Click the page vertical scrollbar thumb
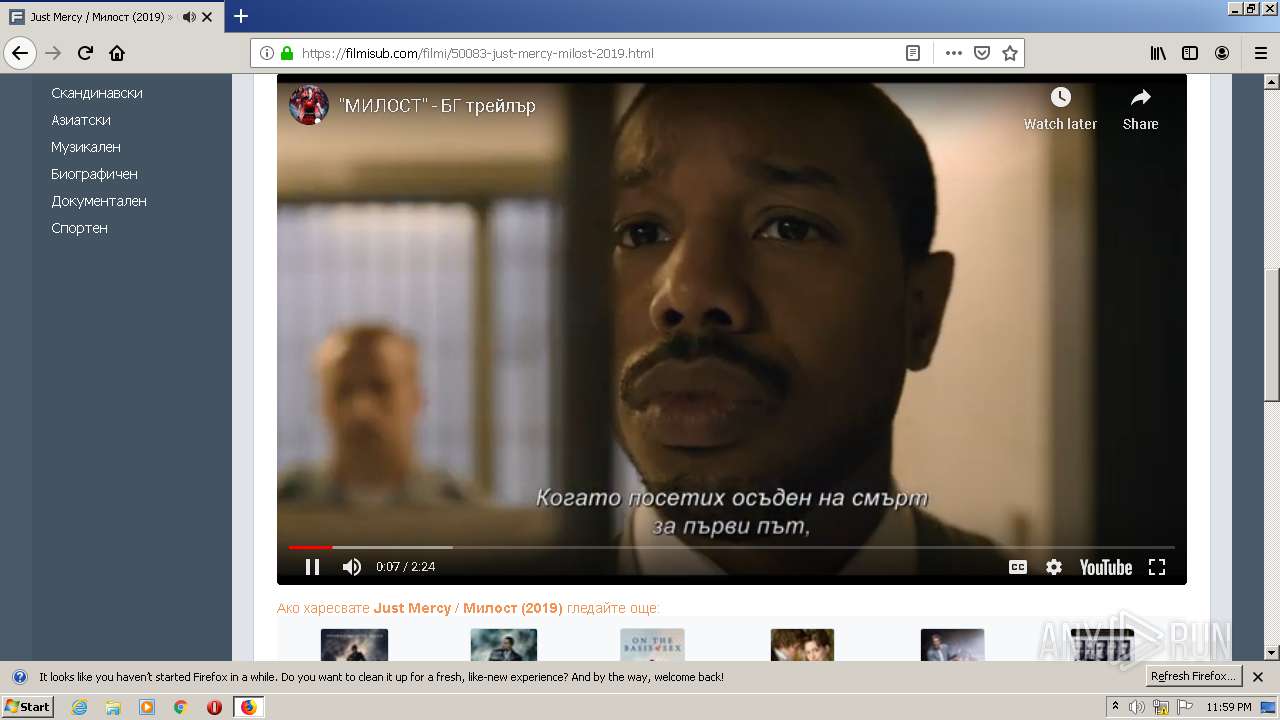 pos(1271,334)
